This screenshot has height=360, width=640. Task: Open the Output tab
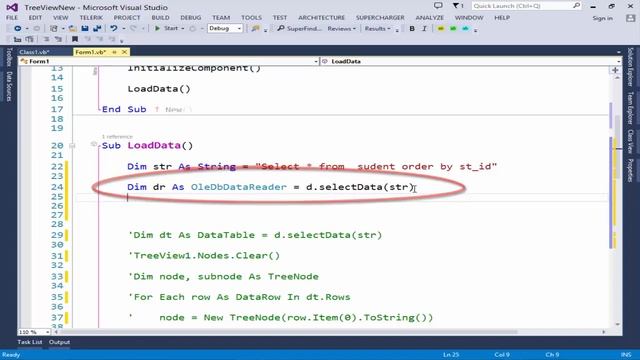(x=59, y=342)
